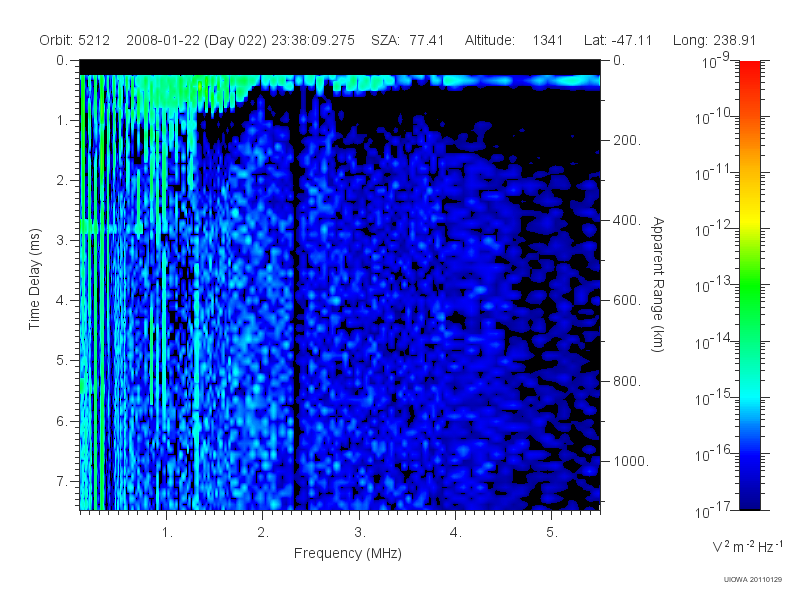Click the 'Long: 238.91' text
Viewport: 800px width, 600px height.
pyautogui.click(x=714, y=40)
